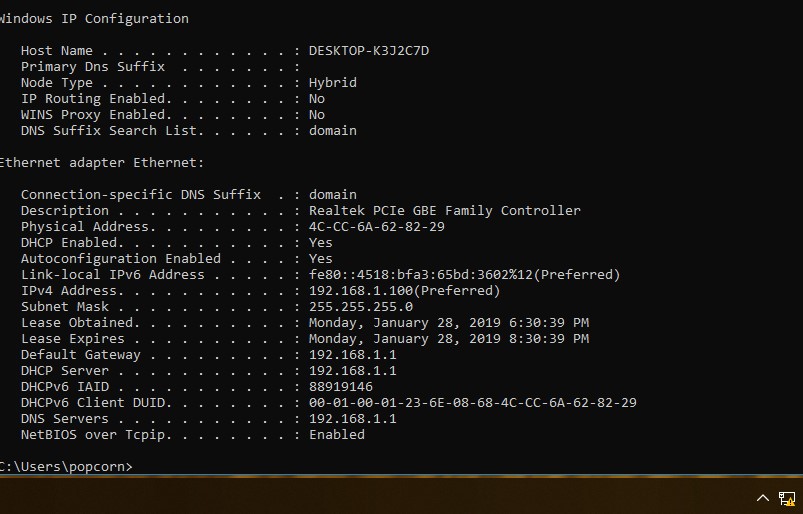Click the Lease Expires timestamp
This screenshot has height=514, width=803.
click(x=448, y=339)
